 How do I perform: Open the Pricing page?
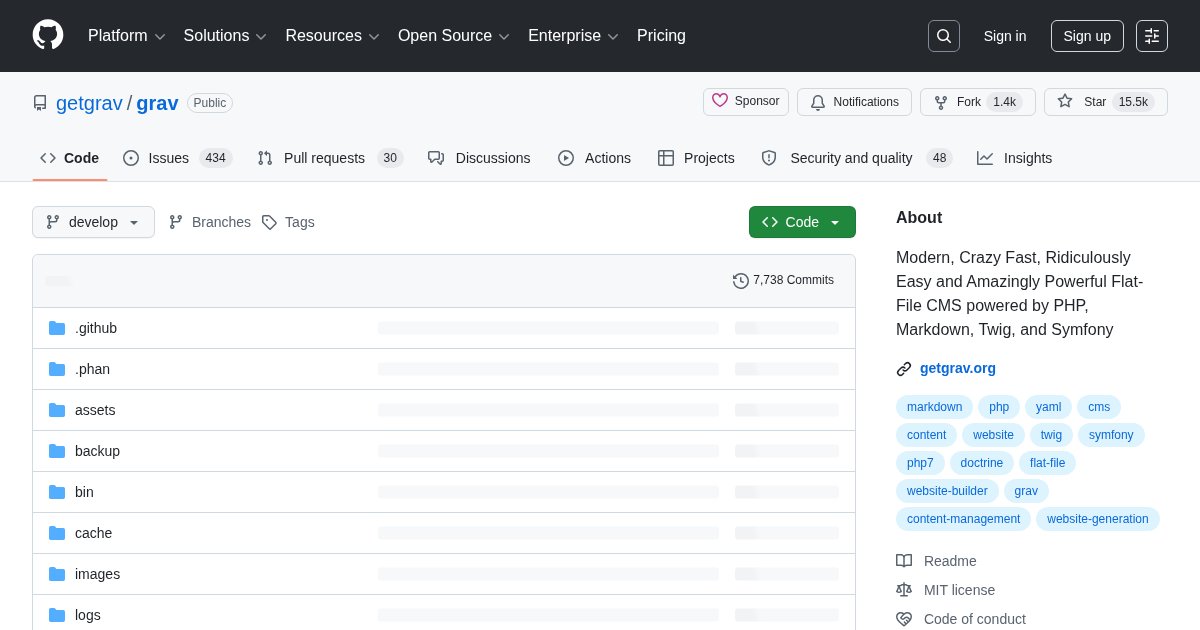661,36
